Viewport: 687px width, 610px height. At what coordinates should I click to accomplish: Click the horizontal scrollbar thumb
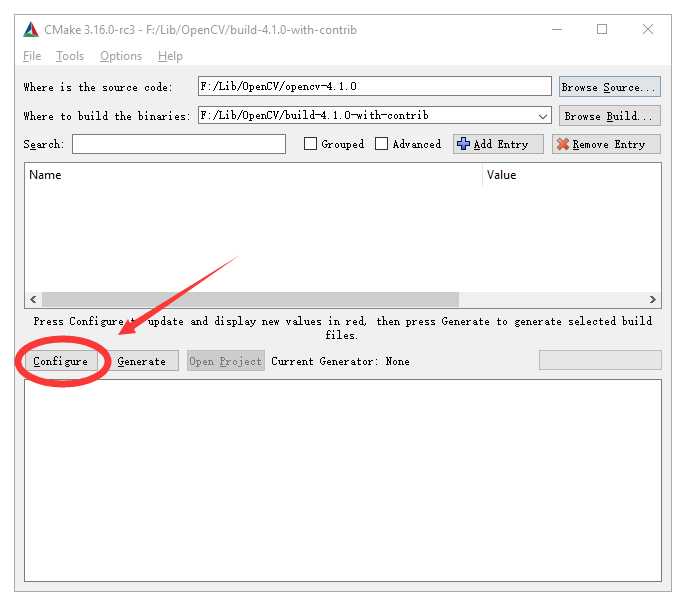(250, 300)
